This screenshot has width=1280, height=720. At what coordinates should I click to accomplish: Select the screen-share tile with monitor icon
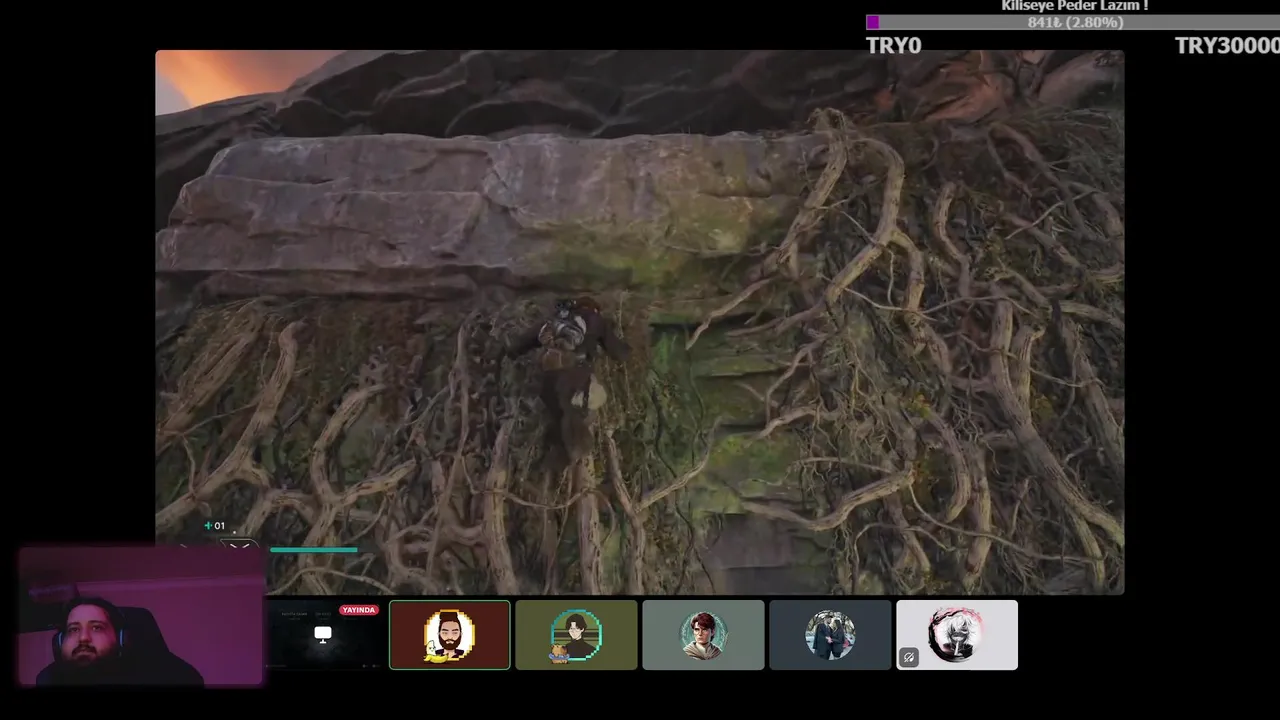coord(324,635)
